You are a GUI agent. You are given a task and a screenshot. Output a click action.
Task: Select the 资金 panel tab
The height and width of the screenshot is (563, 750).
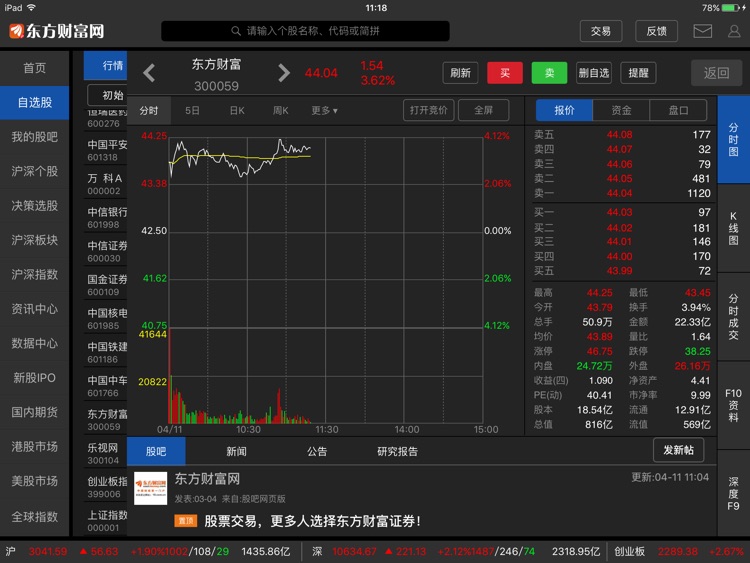pyautogui.click(x=621, y=110)
